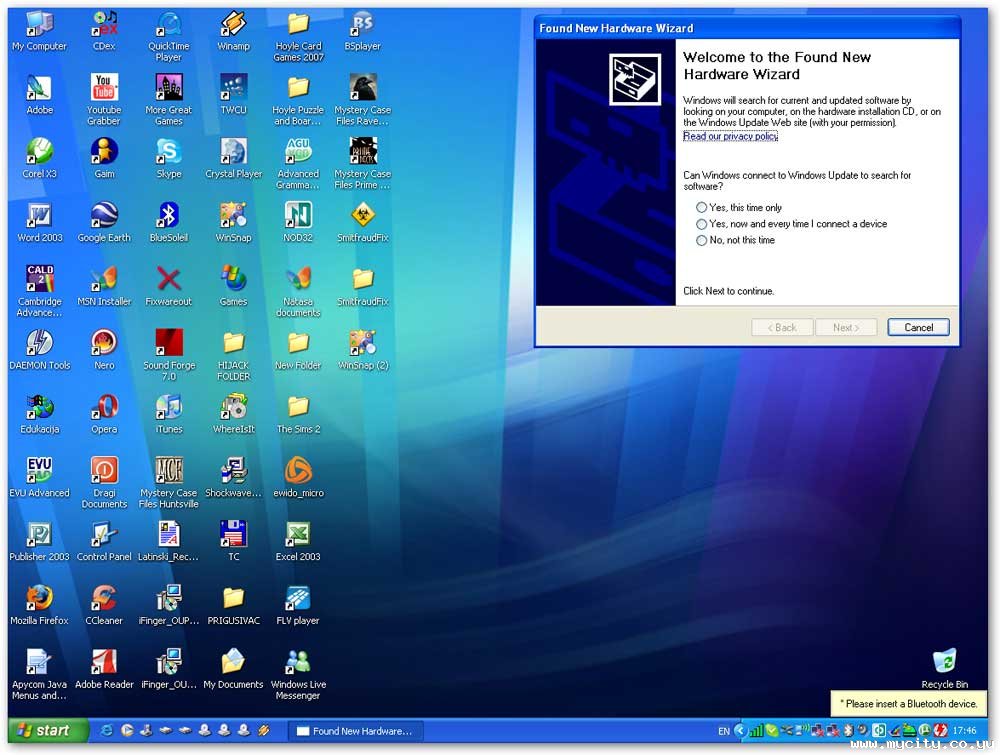Select the PRIGUSIVAC folder

tap(233, 605)
